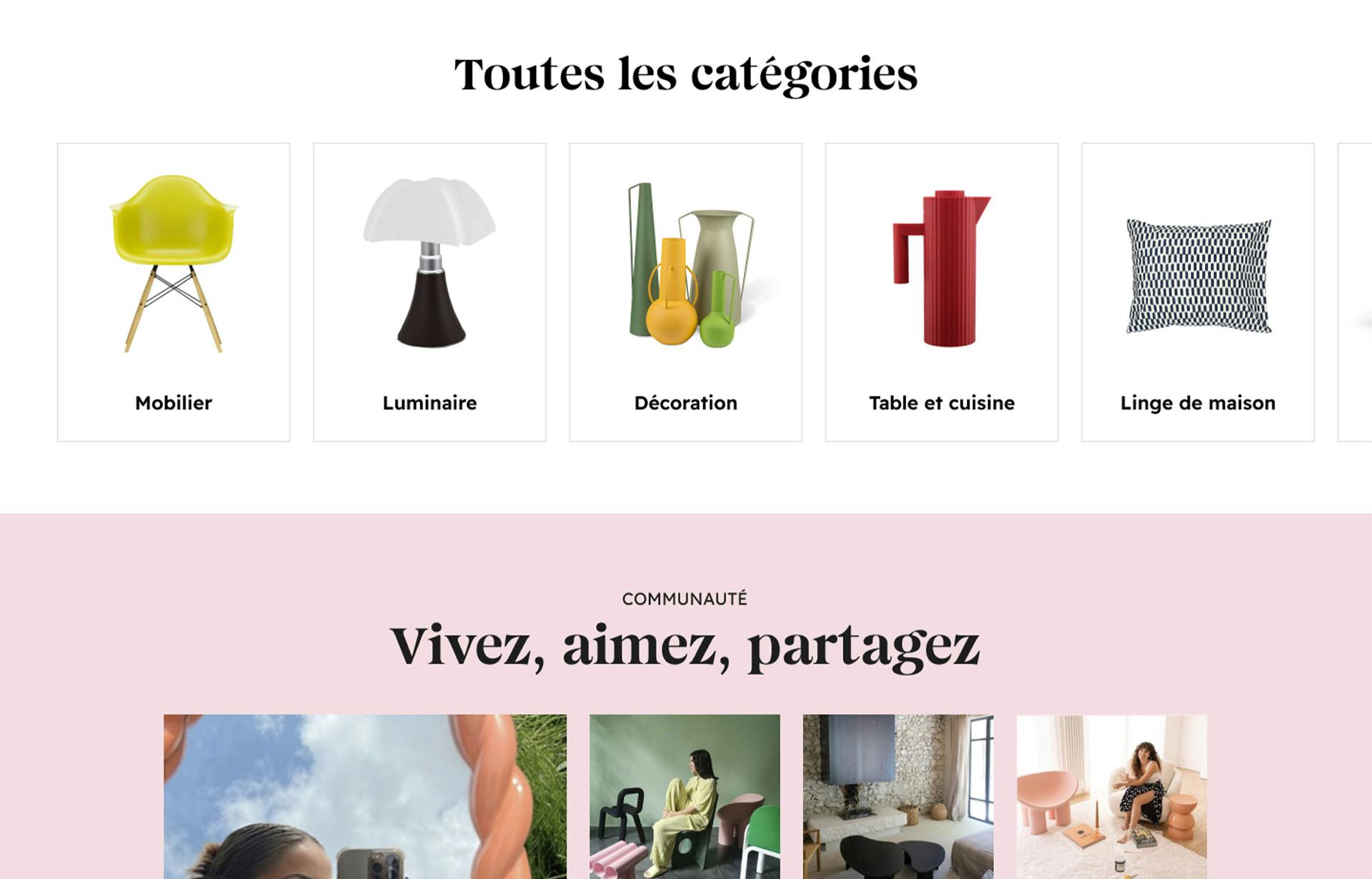The image size is (1372, 879).
Task: Select the Décoration category label
Action: (685, 403)
